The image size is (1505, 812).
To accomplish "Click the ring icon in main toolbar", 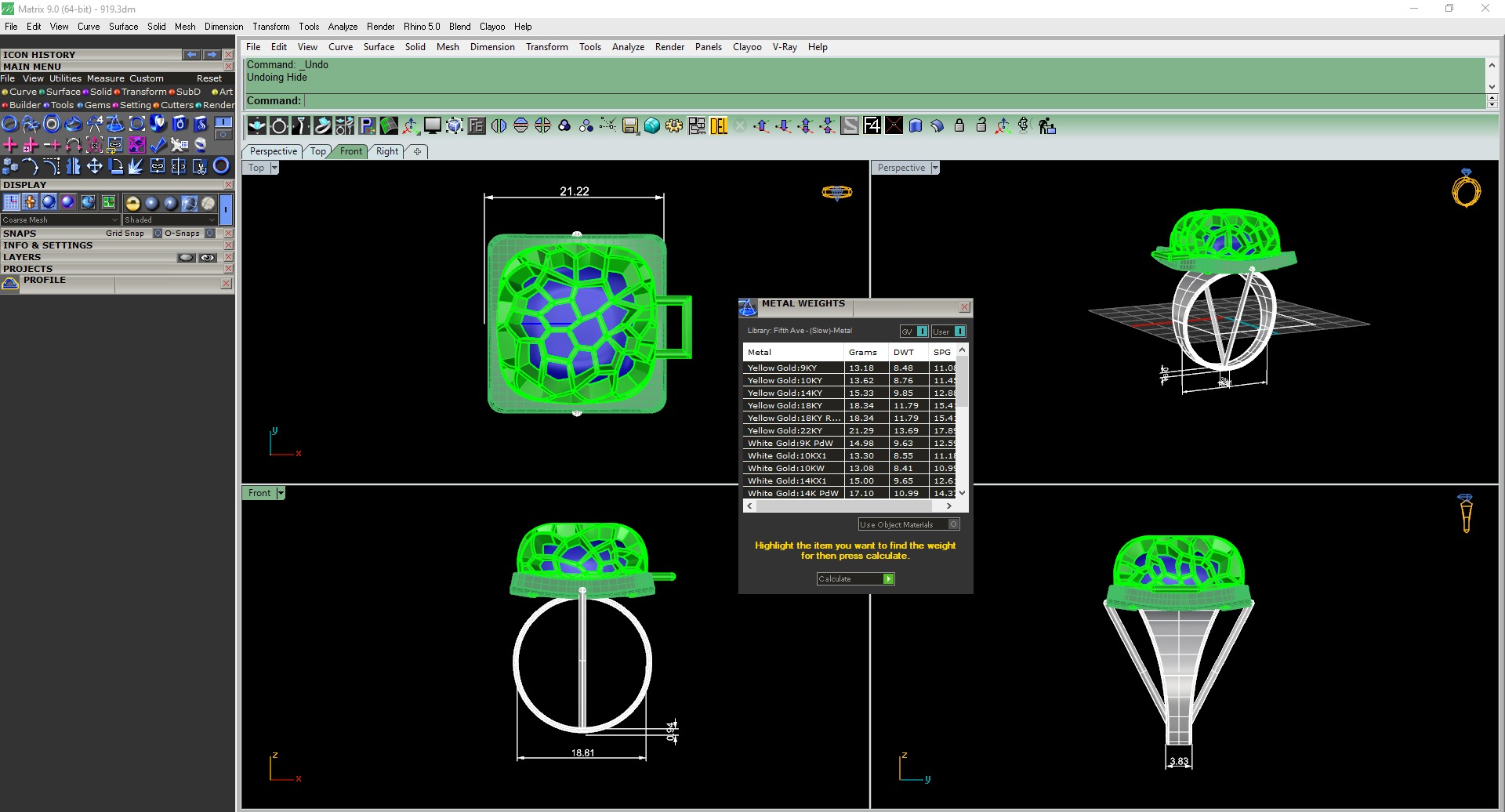I will point(279,125).
